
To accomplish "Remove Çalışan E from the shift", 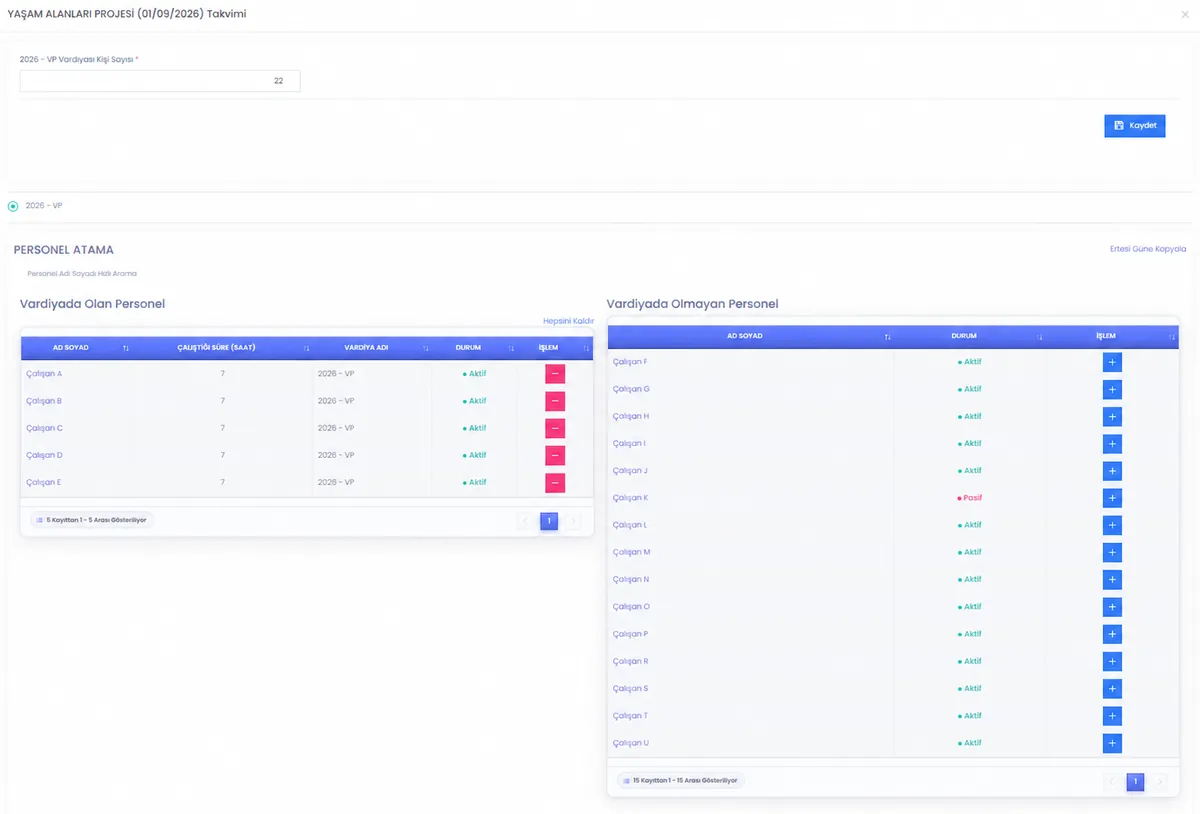I will pos(555,483).
